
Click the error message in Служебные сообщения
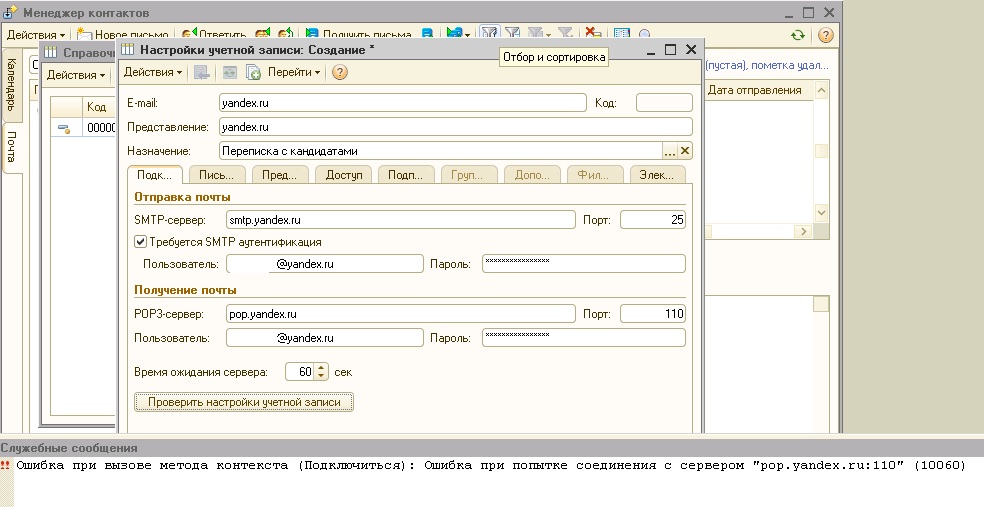point(491,465)
